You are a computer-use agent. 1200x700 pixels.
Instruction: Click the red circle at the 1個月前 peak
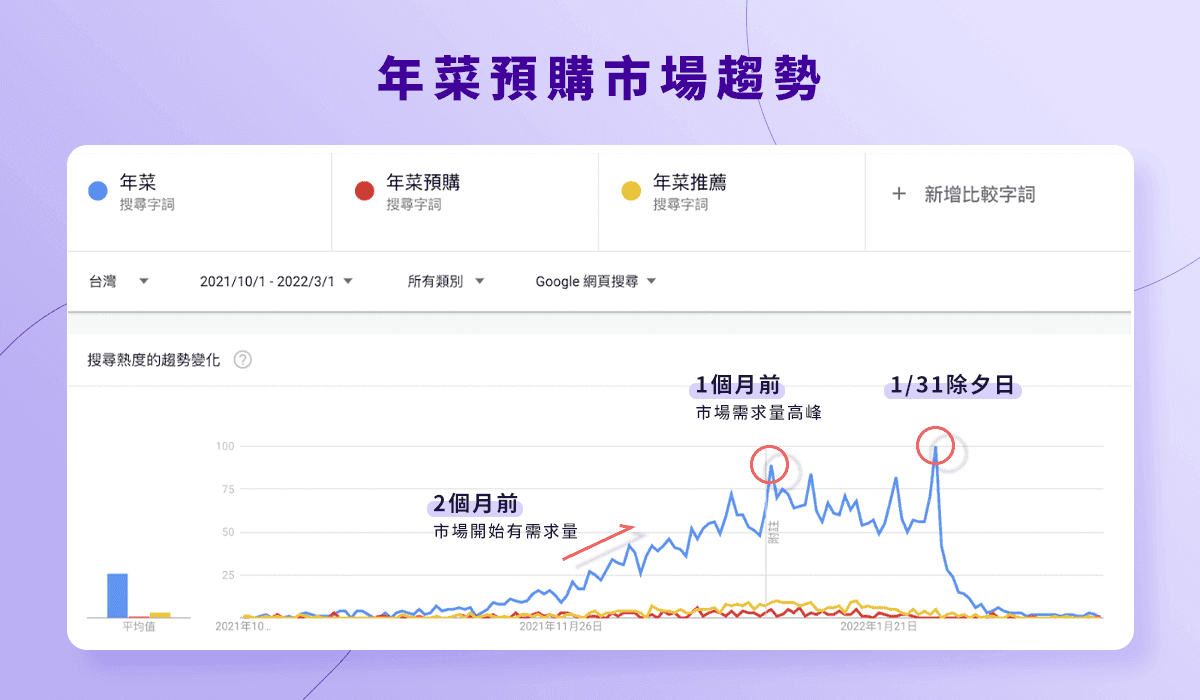tap(770, 464)
